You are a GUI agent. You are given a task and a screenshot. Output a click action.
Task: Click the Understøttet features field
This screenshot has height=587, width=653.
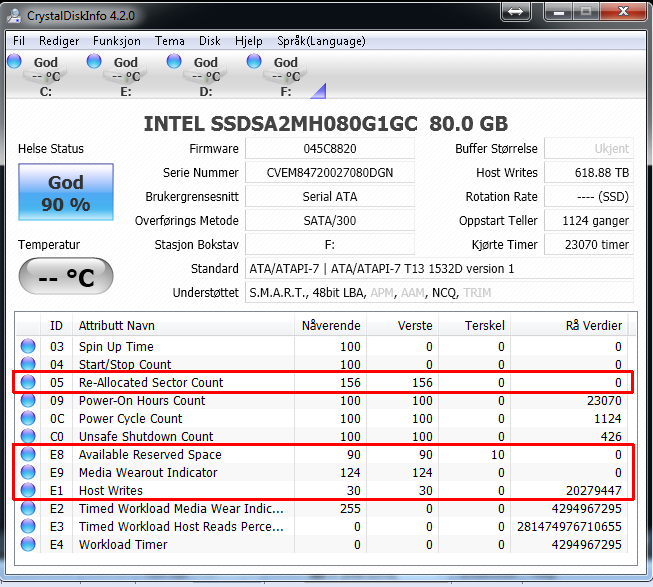[x=439, y=293]
